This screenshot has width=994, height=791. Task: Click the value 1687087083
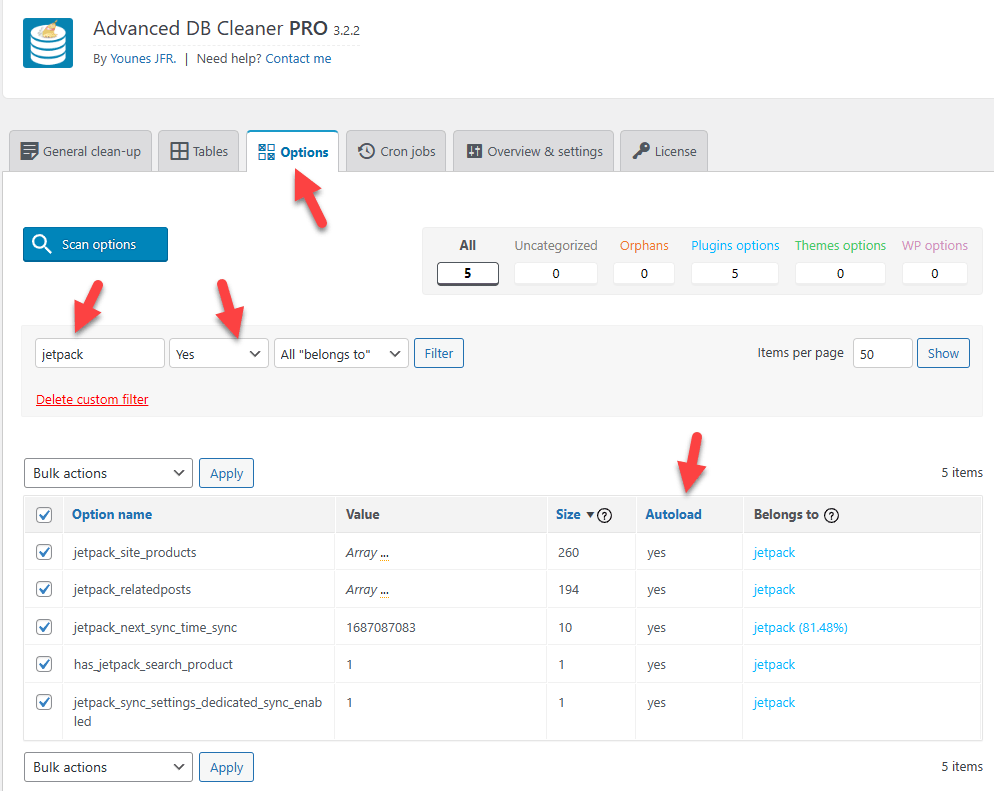[381, 627]
